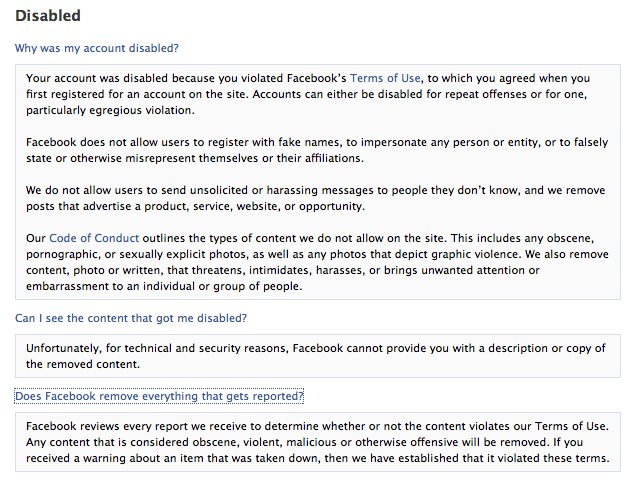The height and width of the screenshot is (491, 634).
Task: Click the "embarrassment to an individual or group" line
Action: point(164,286)
